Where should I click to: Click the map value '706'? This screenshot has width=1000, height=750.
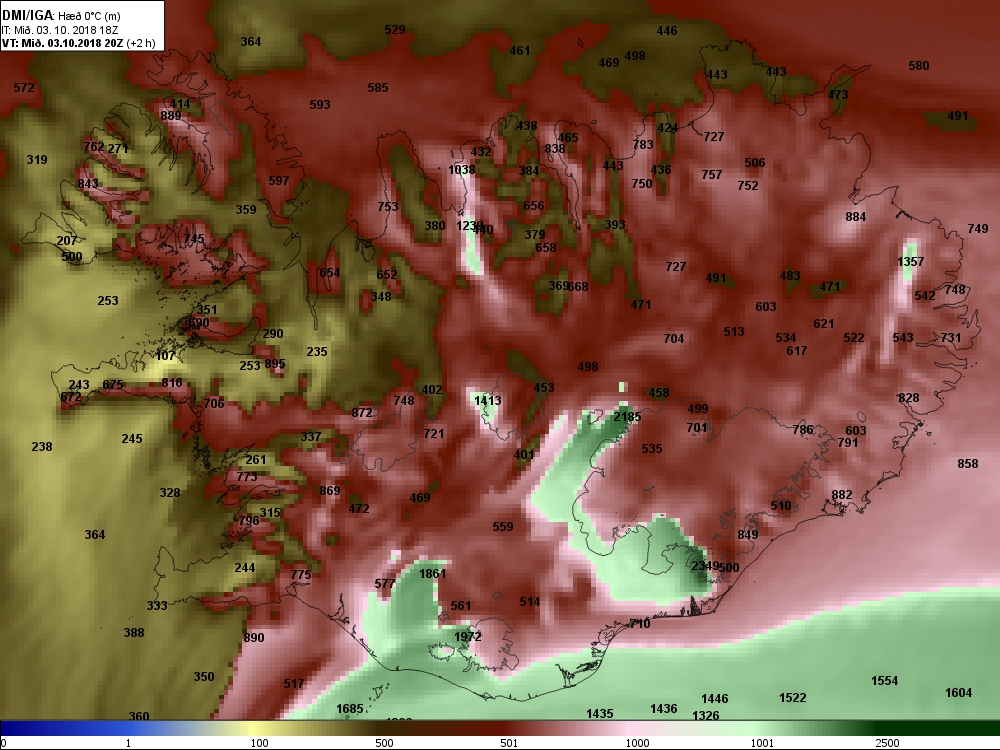point(214,404)
